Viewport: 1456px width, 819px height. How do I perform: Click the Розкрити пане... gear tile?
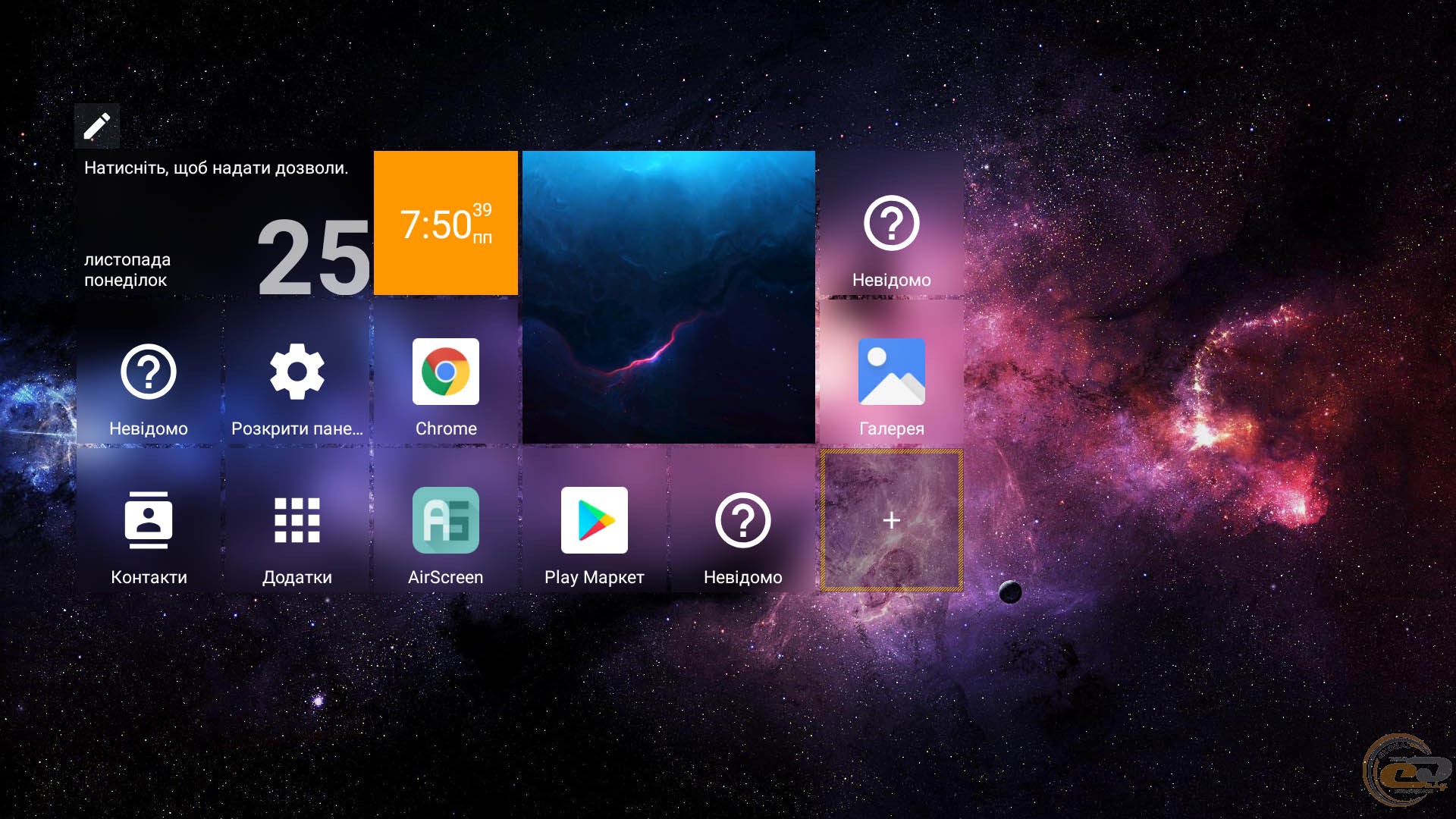point(297,372)
